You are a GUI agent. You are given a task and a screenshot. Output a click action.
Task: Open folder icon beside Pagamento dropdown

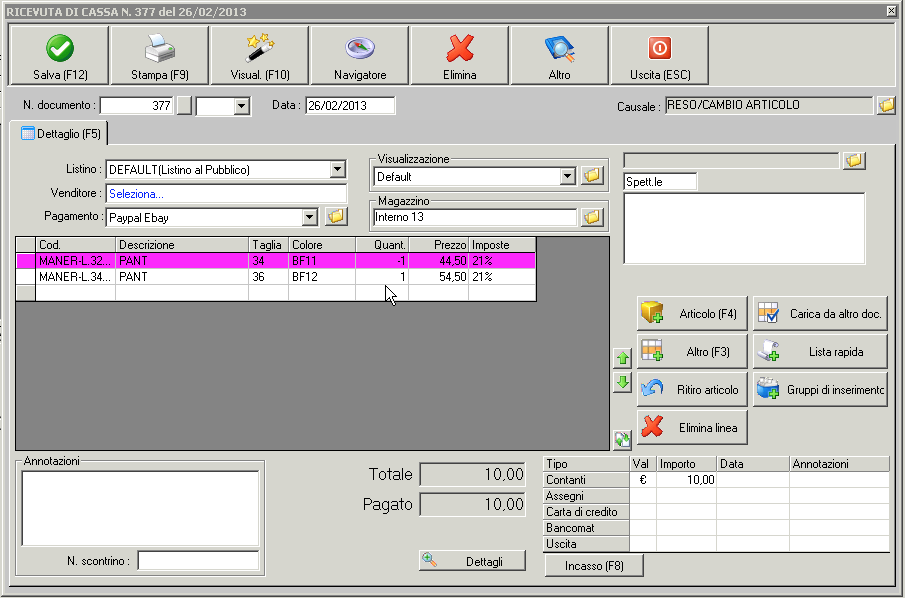(336, 217)
